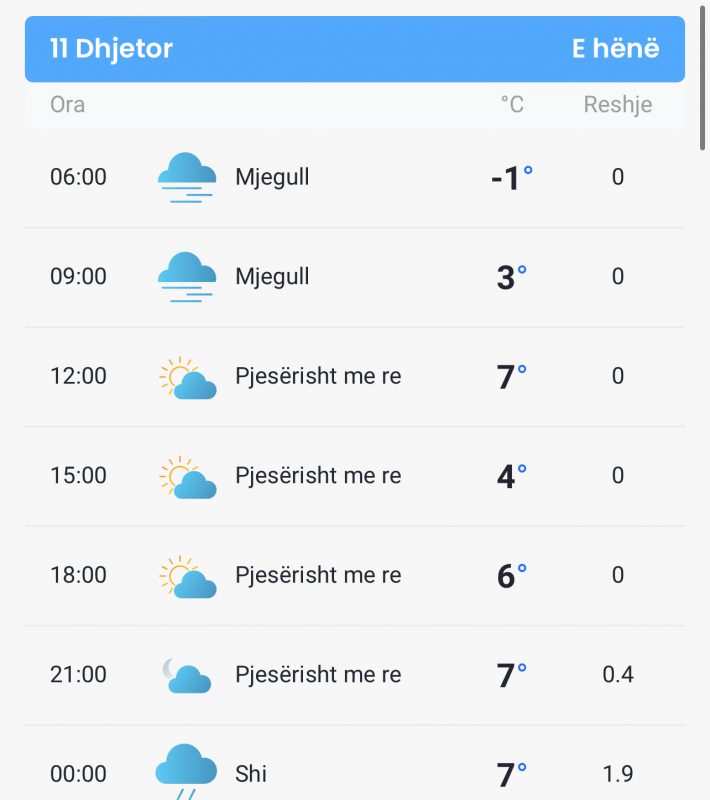Click the partly cloudy sun icon at 15:00
This screenshot has height=800, width=710.
pos(187,477)
